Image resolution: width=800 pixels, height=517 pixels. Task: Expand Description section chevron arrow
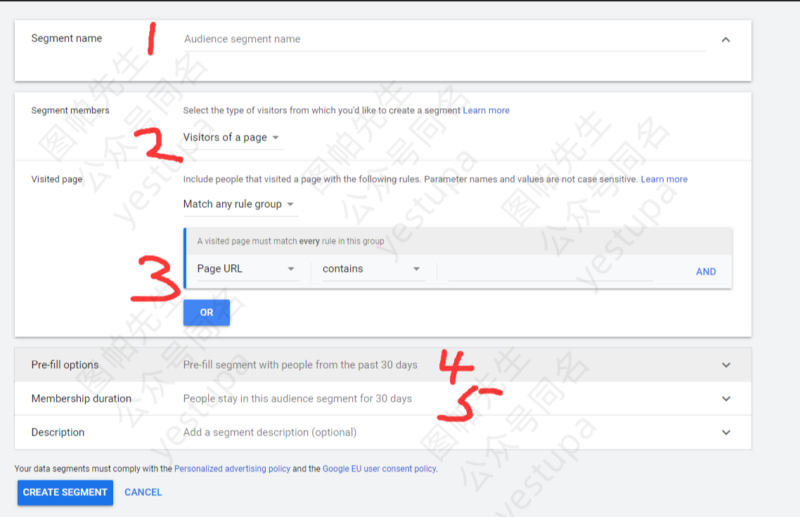tap(725, 433)
